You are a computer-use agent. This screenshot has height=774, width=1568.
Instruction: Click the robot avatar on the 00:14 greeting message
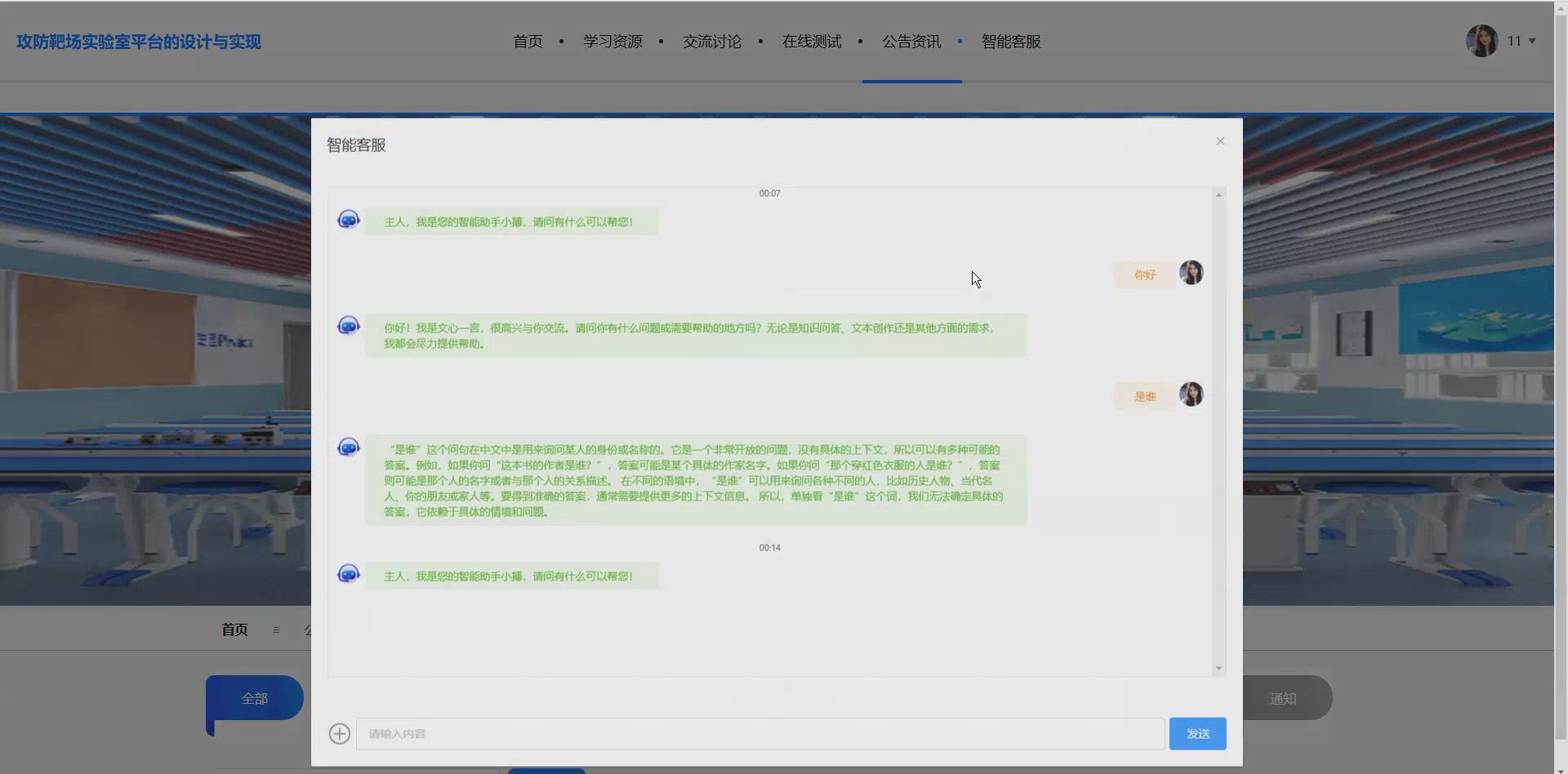(x=349, y=573)
